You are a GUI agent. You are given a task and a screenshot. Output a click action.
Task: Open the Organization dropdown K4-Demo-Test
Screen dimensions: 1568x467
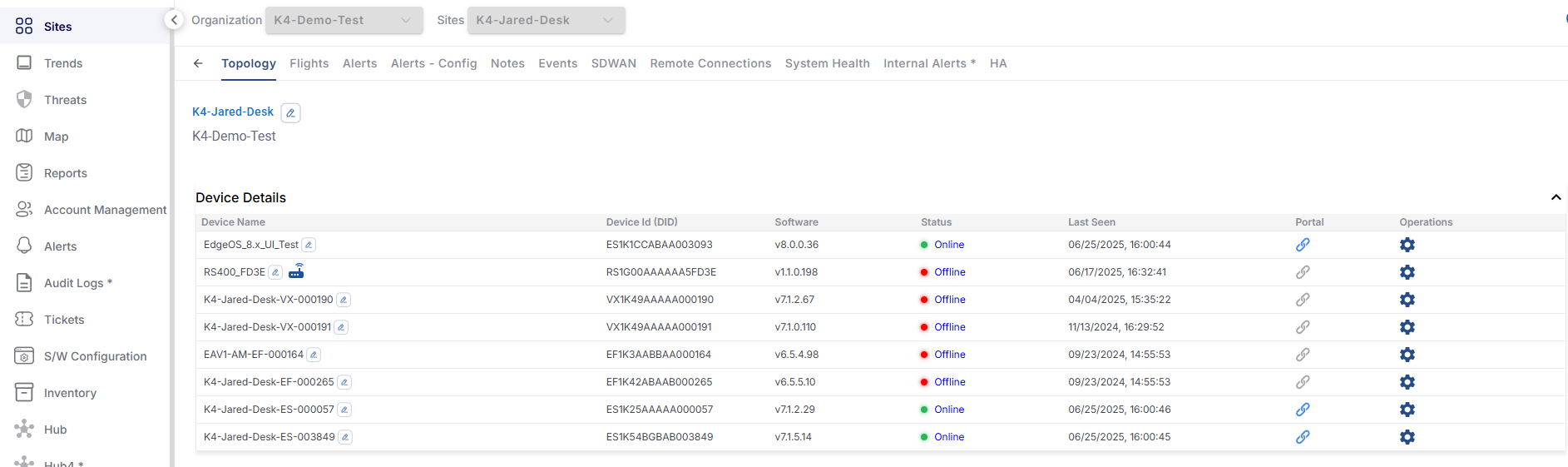click(x=344, y=20)
